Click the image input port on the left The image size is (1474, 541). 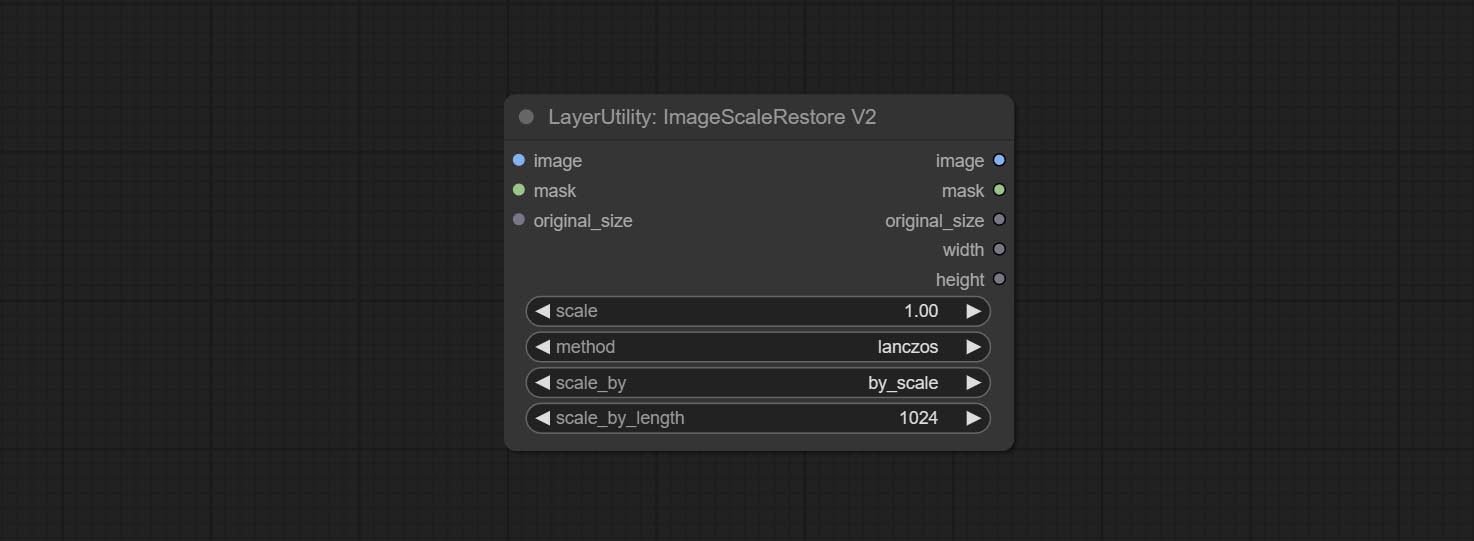pos(518,160)
